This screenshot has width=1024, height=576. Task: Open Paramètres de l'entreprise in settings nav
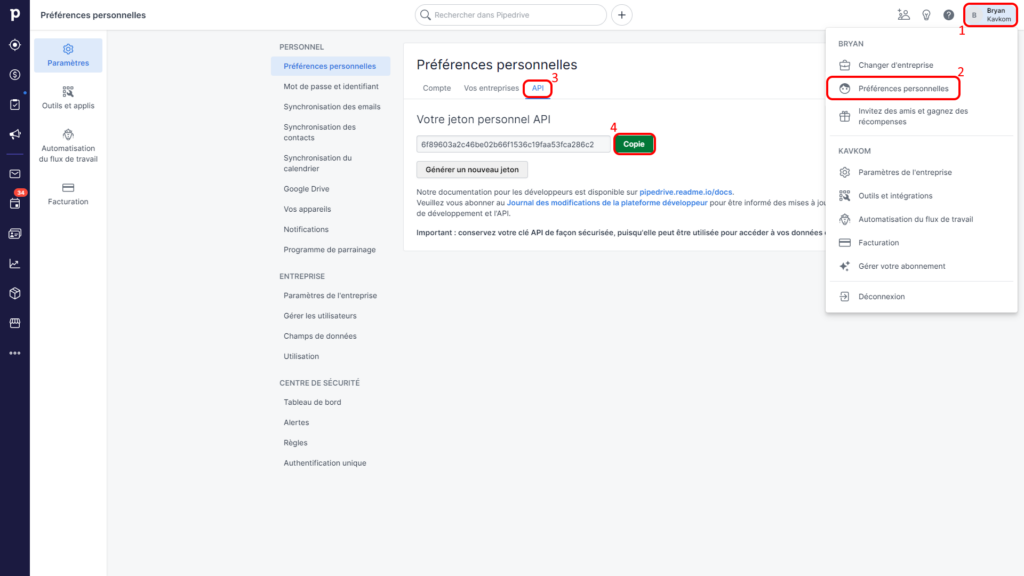pyautogui.click(x=330, y=295)
